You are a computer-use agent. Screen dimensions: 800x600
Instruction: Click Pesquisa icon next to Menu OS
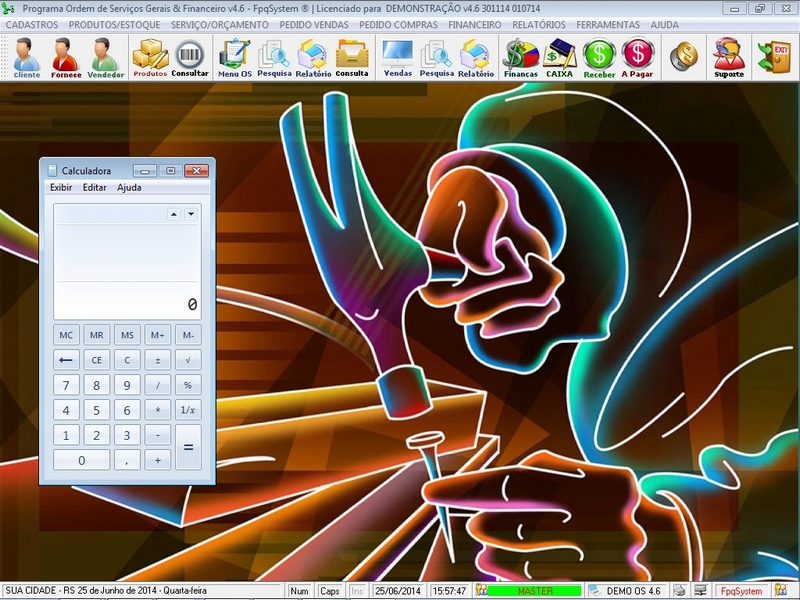[x=274, y=58]
